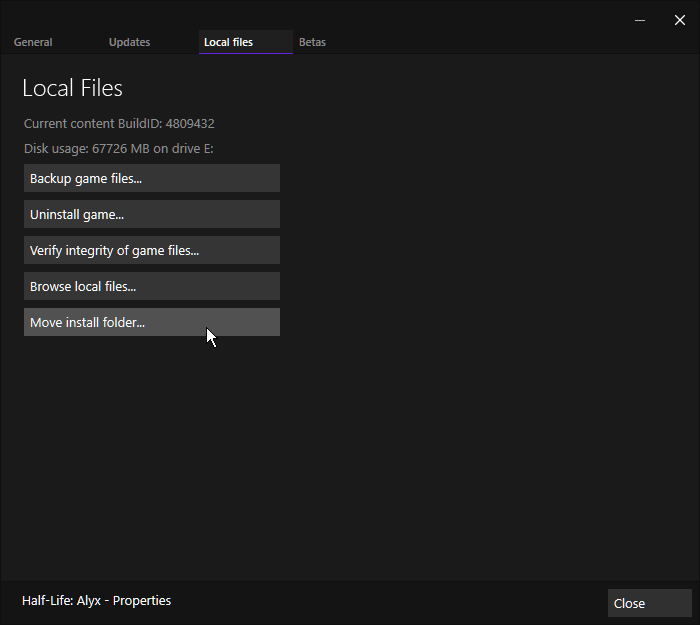Choose Uninstall game option

coord(152,214)
